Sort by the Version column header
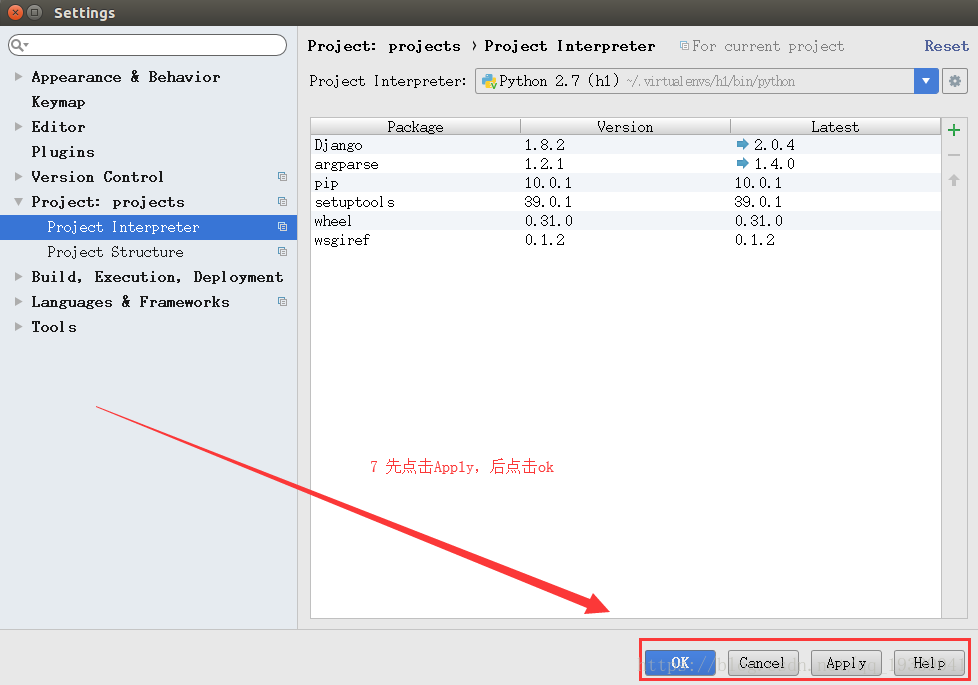The width and height of the screenshot is (978, 685). (x=625, y=127)
